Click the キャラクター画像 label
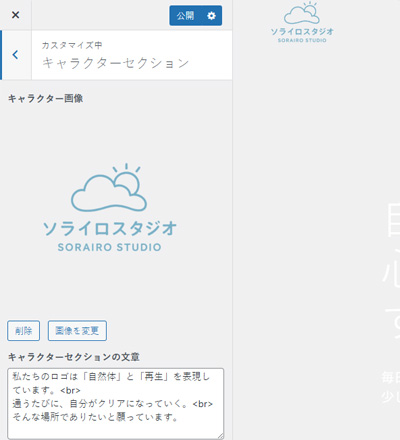Viewport: 400px width, 440px height. tap(45, 99)
